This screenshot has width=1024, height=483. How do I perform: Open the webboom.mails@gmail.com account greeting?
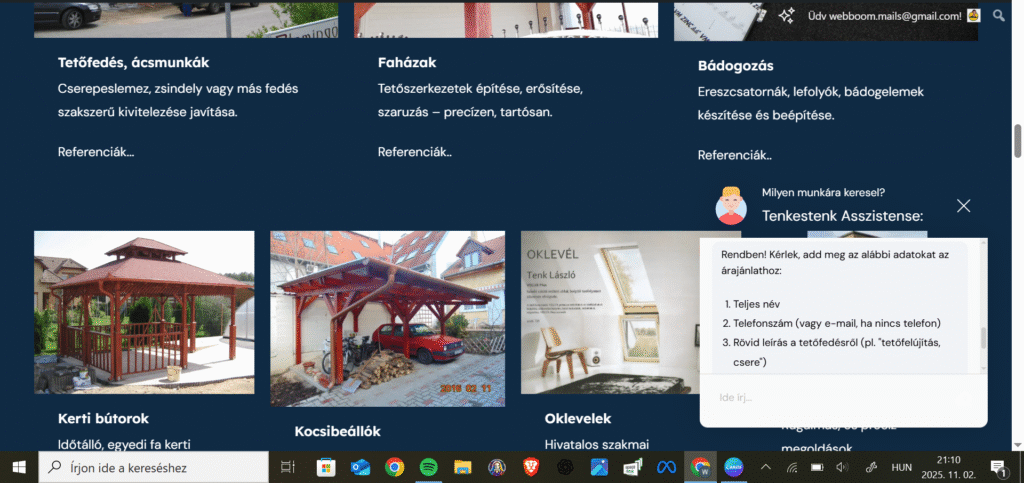(x=884, y=16)
